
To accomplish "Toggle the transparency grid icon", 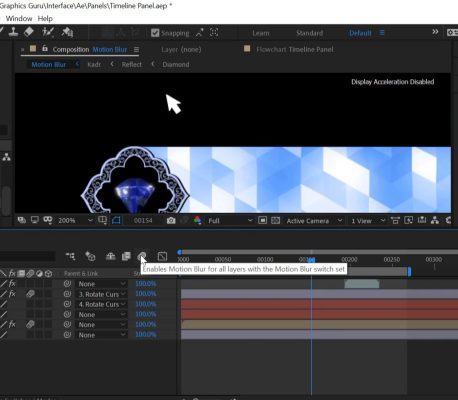I will (275, 220).
